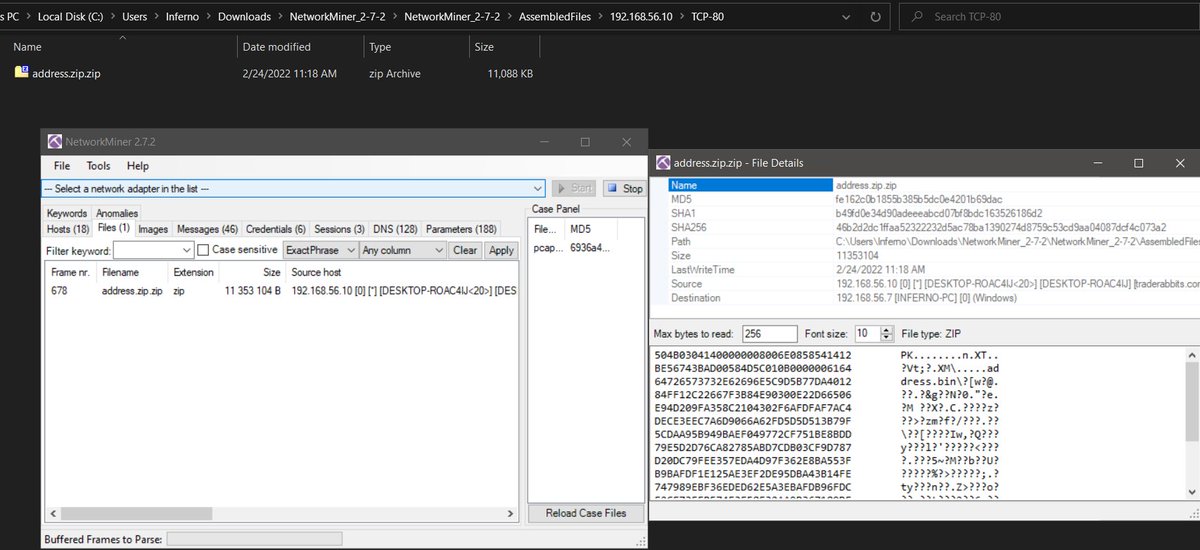This screenshot has height=550, width=1200.
Task: Click the Start capture button
Action: 574,188
